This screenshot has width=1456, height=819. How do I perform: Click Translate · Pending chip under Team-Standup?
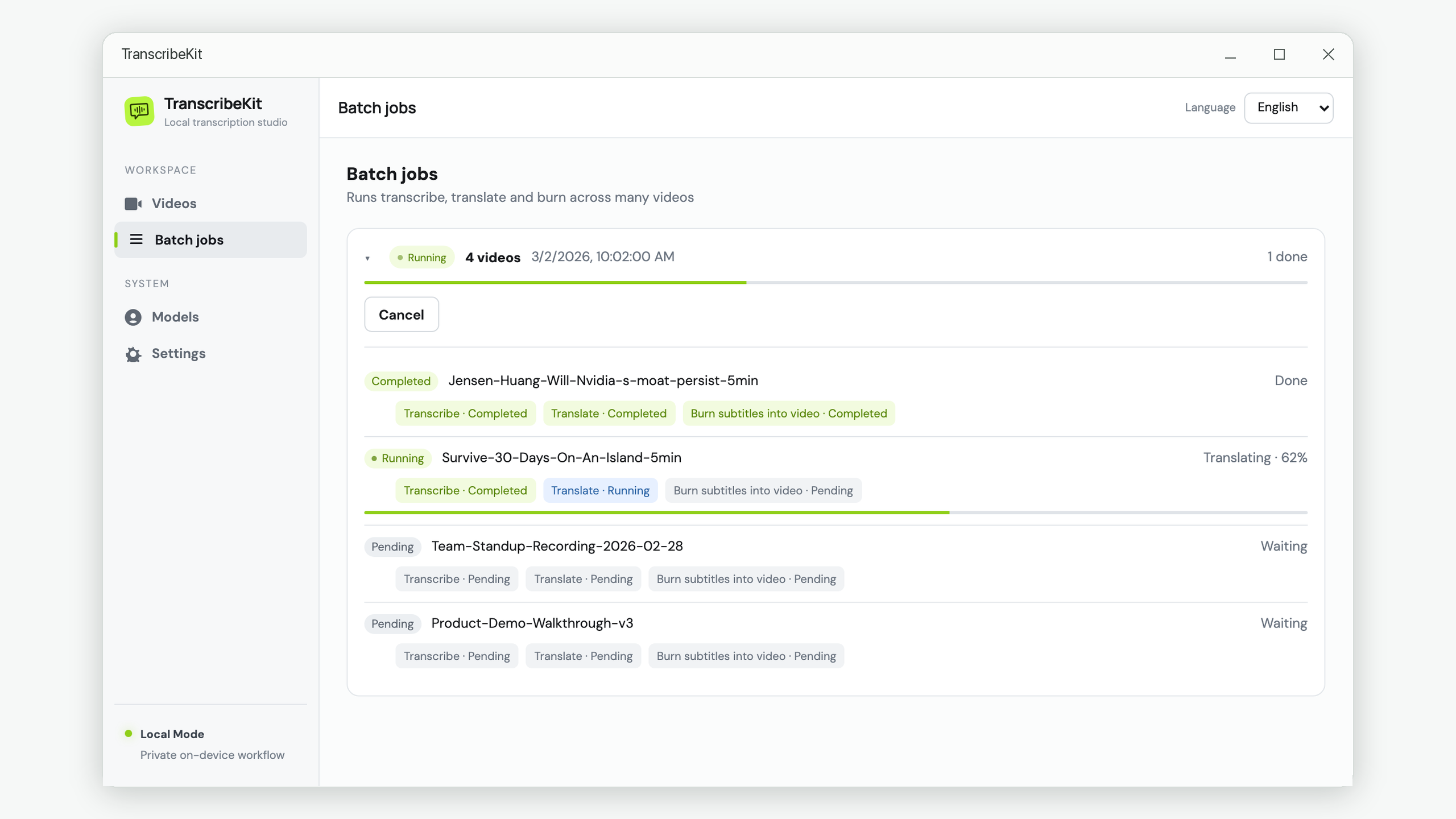[x=583, y=579]
